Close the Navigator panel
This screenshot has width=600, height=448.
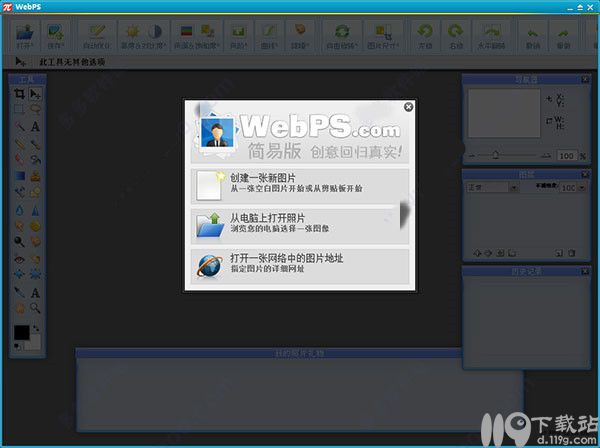point(585,79)
